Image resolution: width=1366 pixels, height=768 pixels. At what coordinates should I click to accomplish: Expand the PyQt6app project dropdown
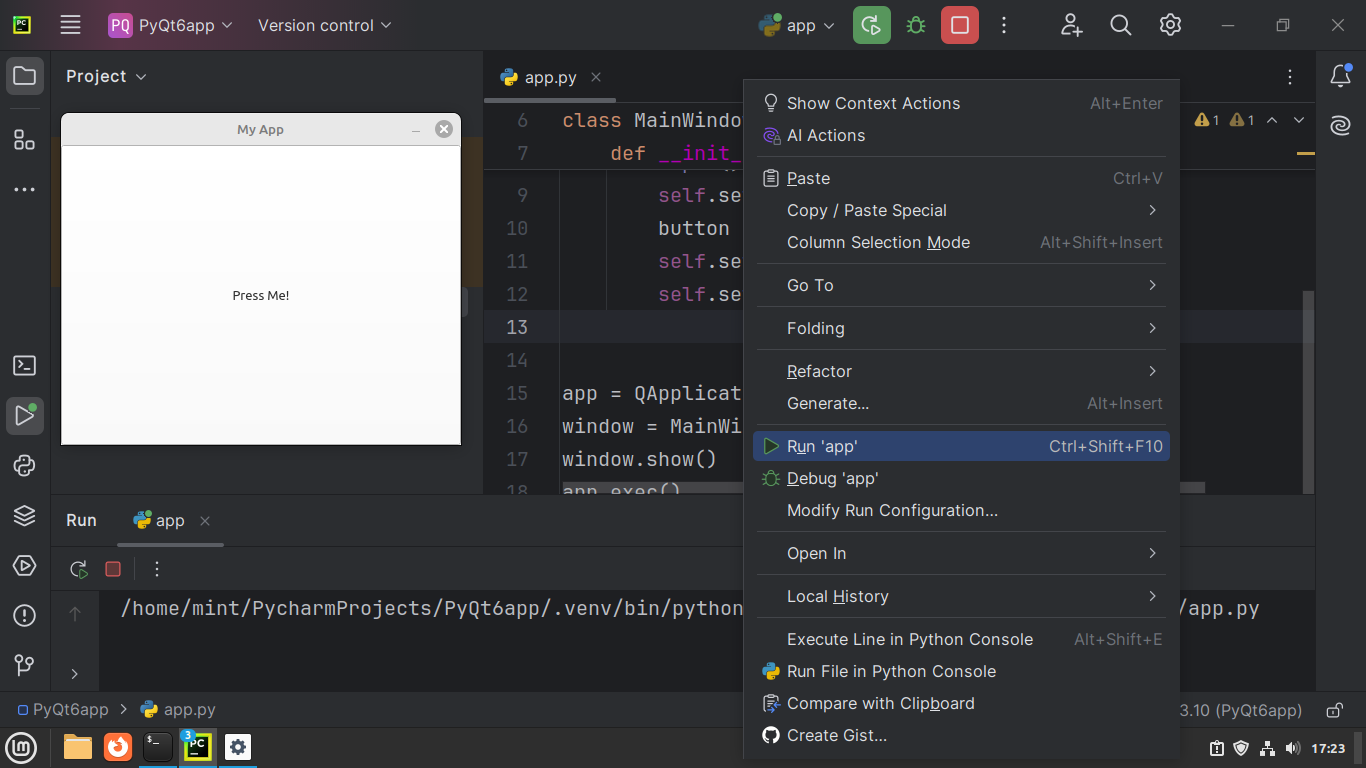[171, 25]
